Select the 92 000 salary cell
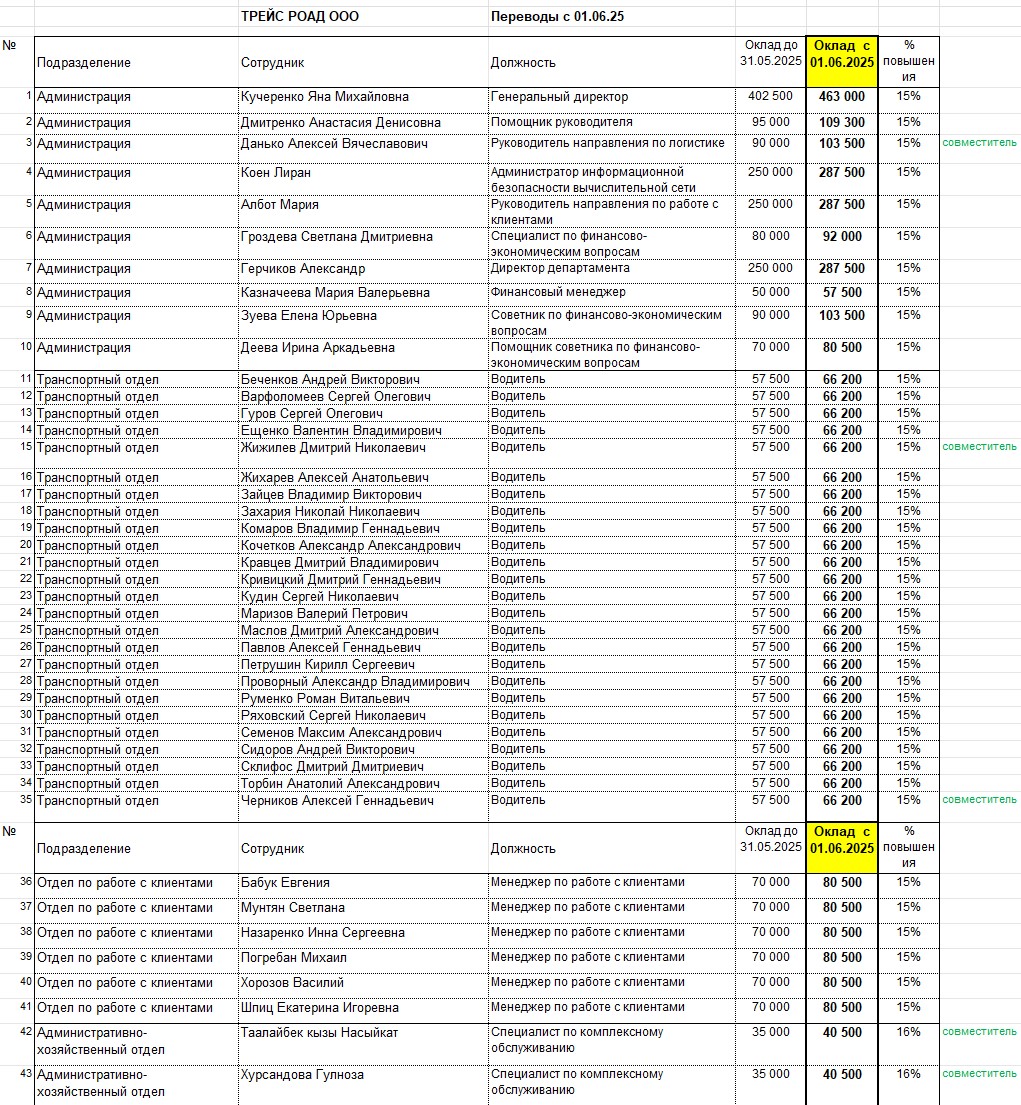This screenshot has width=1021, height=1105. 842,237
